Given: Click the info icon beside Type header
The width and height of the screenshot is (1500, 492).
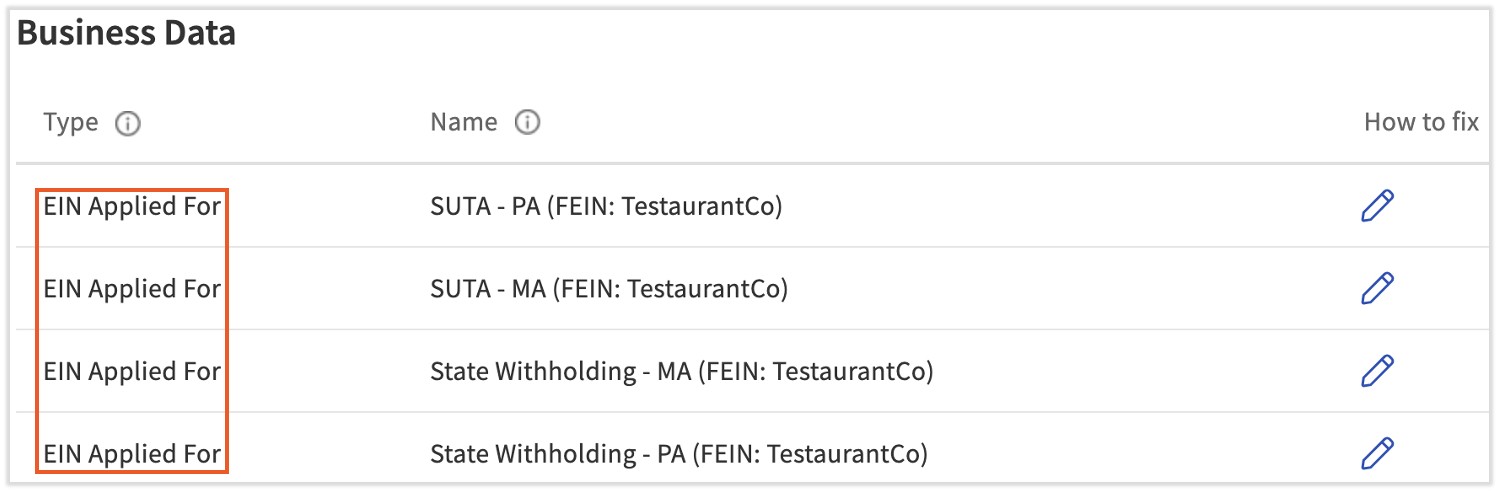Looking at the screenshot, I should (x=128, y=123).
